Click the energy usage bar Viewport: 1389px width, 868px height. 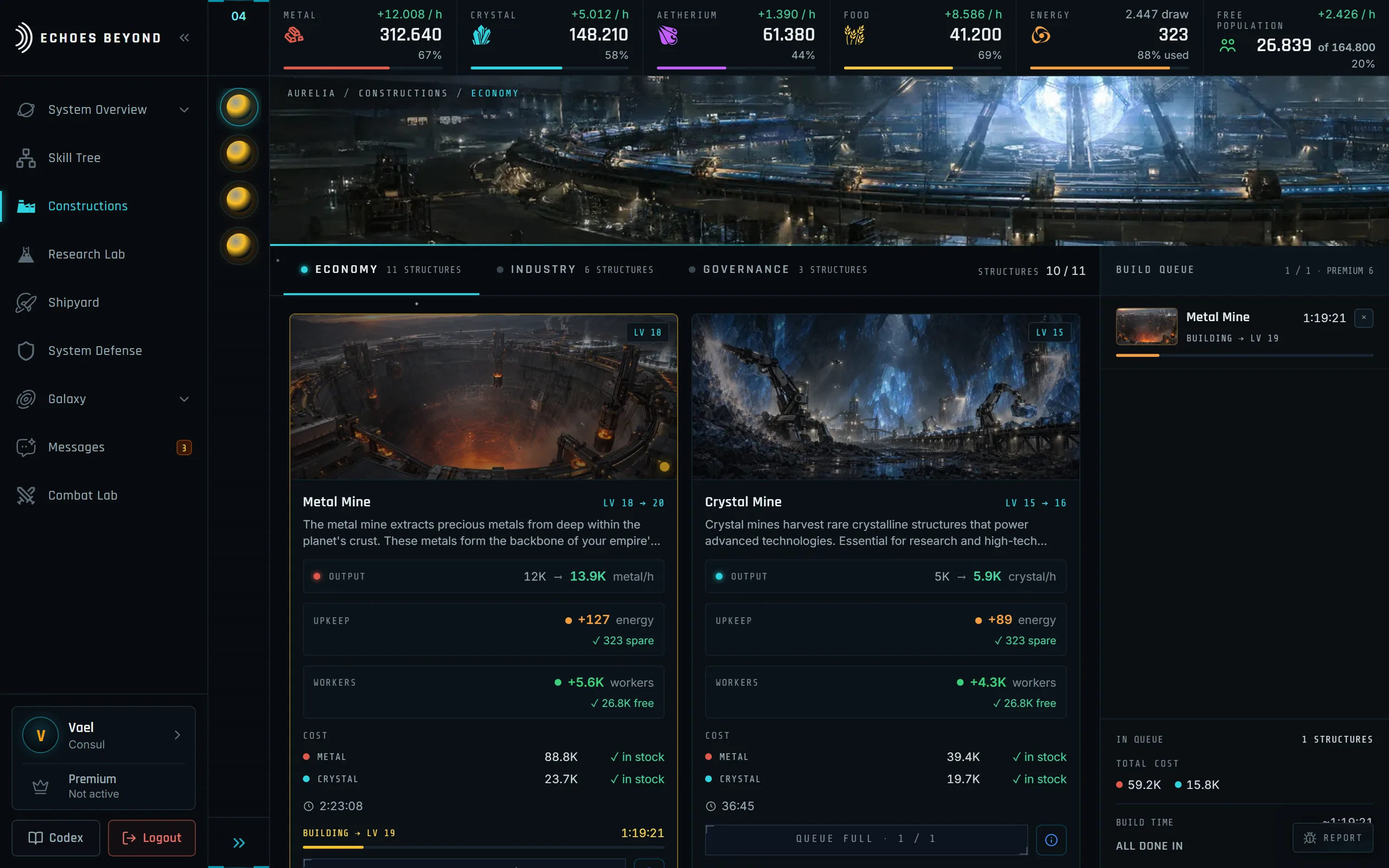(x=1109, y=68)
